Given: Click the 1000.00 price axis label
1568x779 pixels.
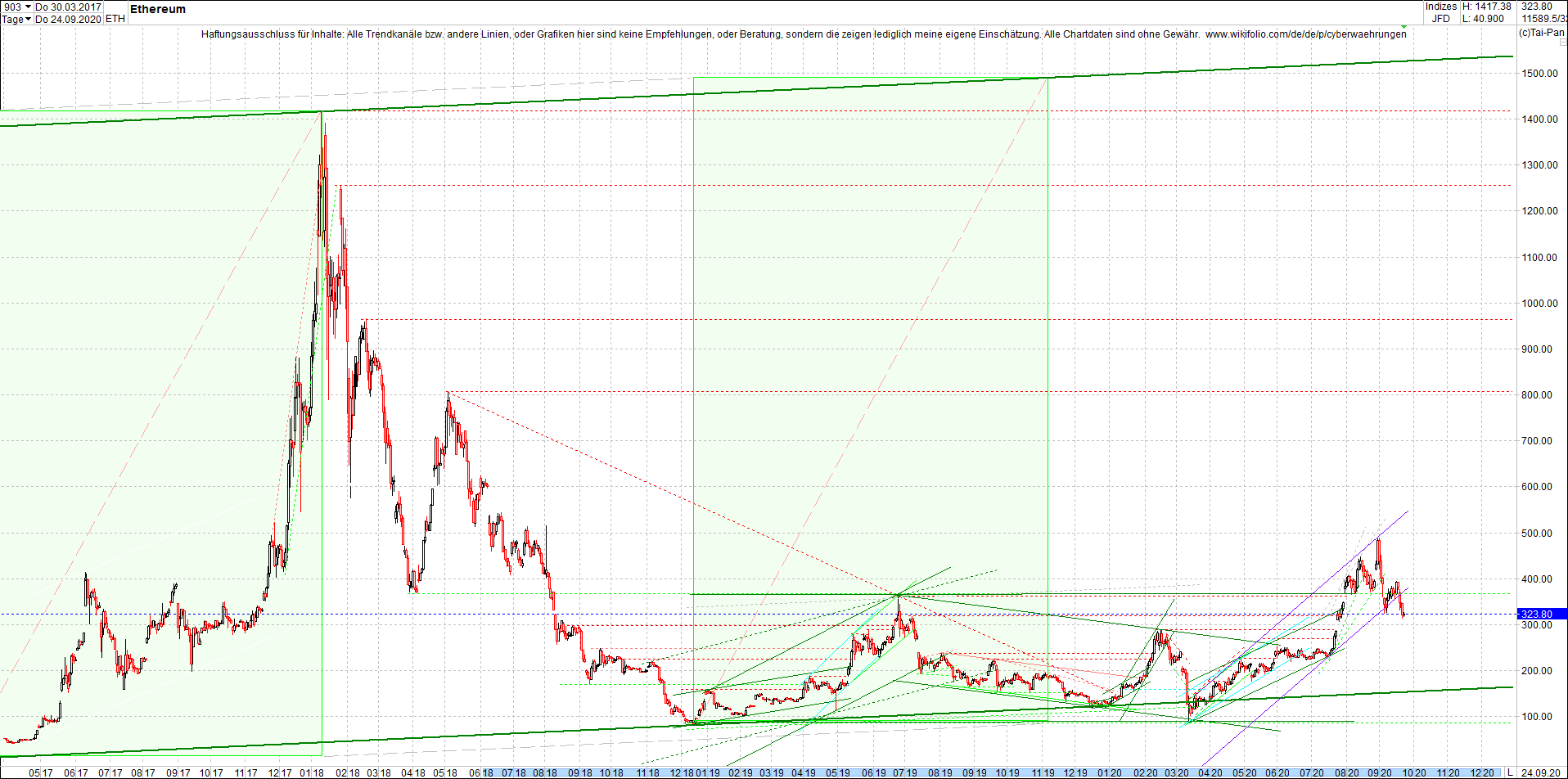Looking at the screenshot, I should (1539, 303).
